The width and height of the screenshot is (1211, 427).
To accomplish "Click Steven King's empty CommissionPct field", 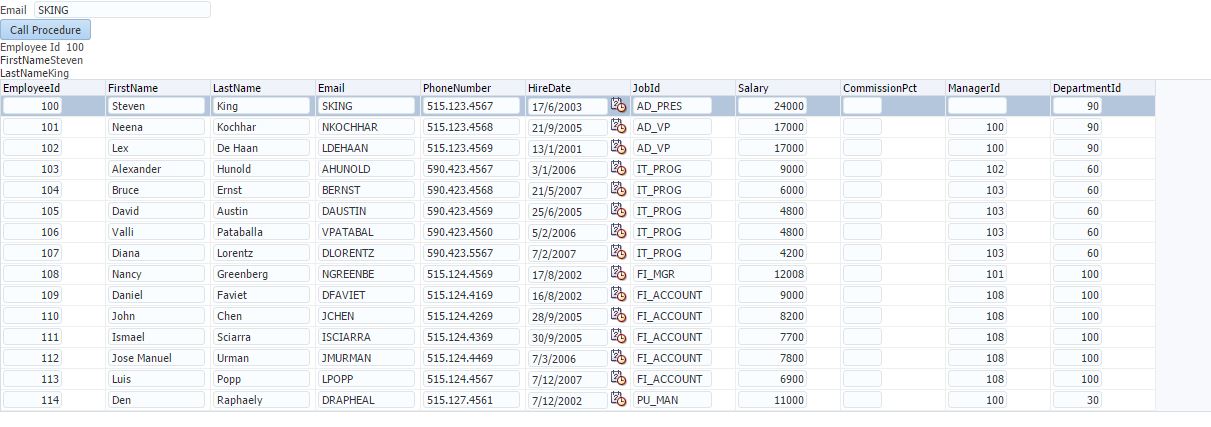I will click(x=862, y=105).
